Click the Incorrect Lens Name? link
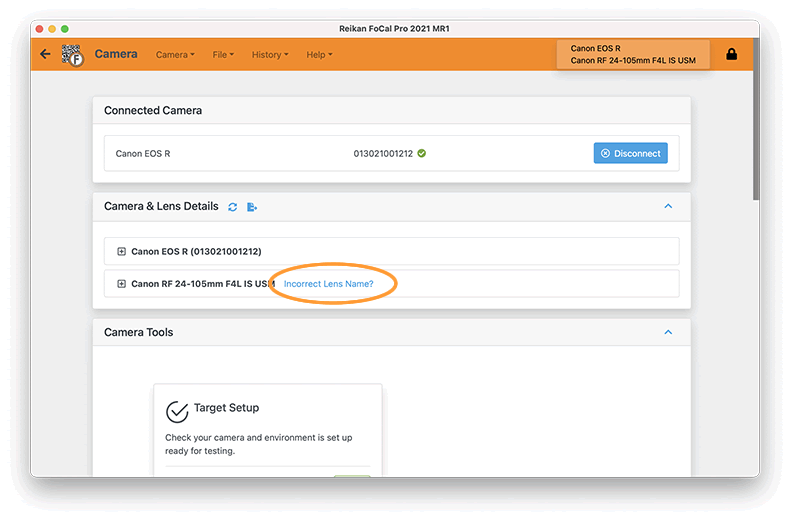 pos(328,284)
